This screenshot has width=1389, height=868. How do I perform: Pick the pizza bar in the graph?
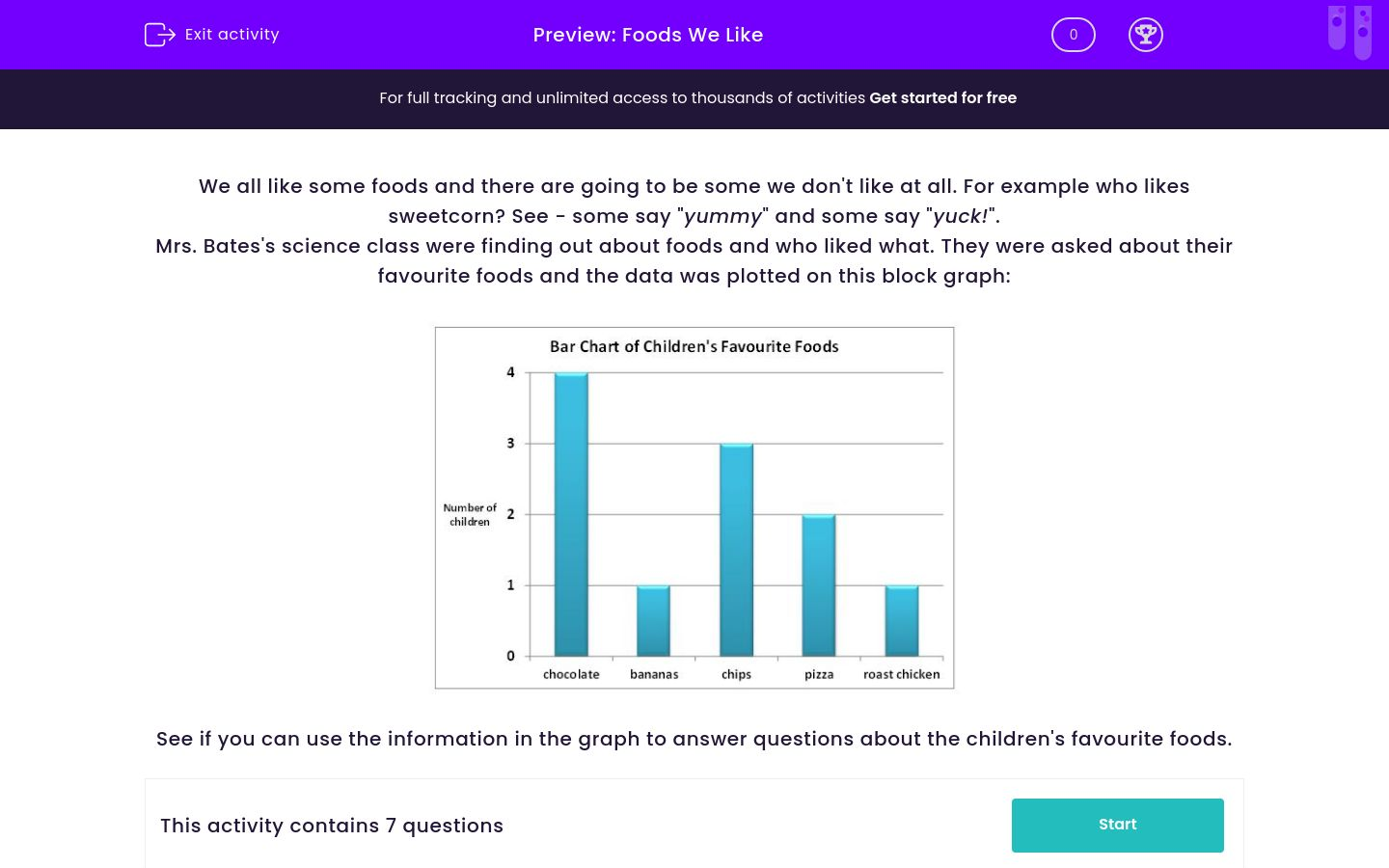[x=819, y=585]
